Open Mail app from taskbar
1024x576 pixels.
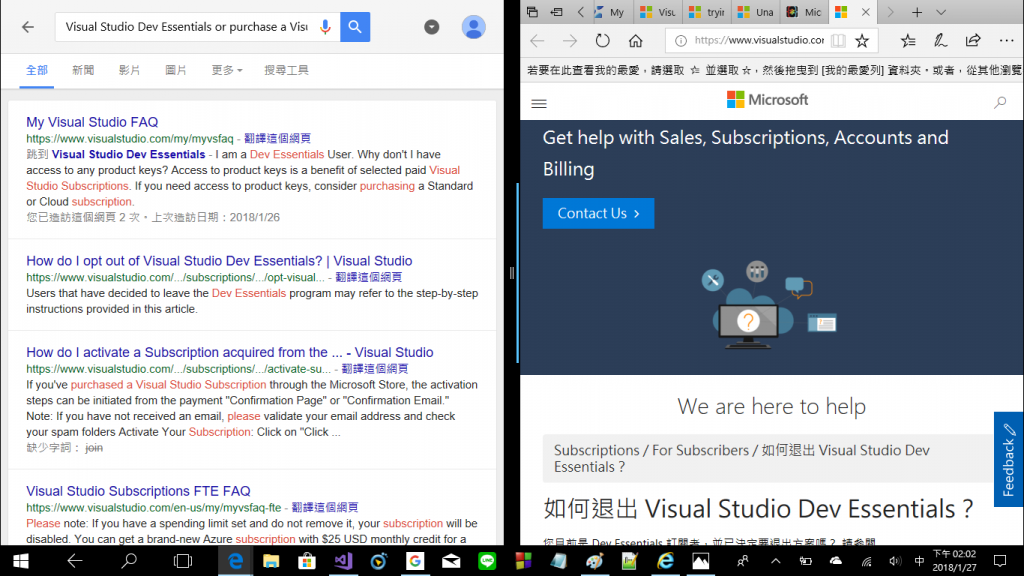point(451,561)
